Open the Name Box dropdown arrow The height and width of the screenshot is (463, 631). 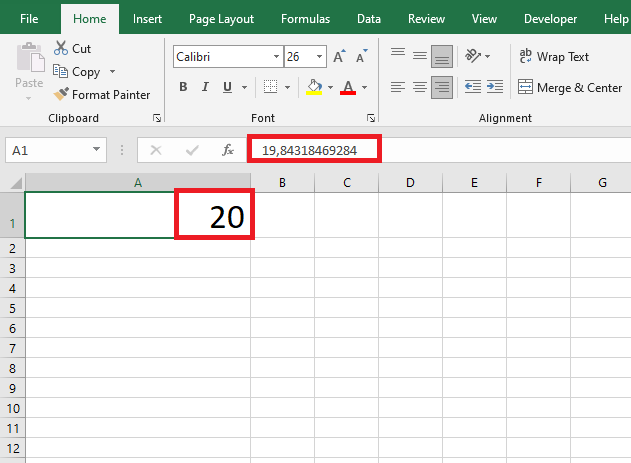[97, 150]
